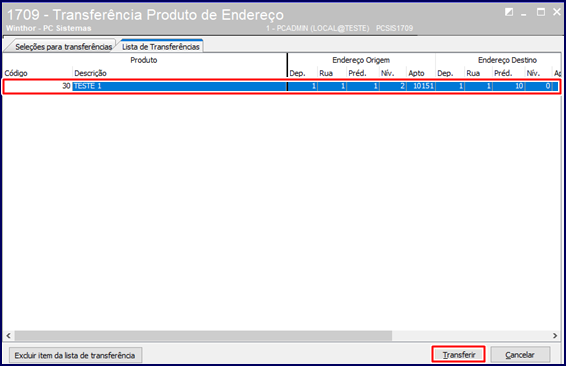Image resolution: width=566 pixels, height=366 pixels.
Task: Click the Código column header
Action: [38, 73]
